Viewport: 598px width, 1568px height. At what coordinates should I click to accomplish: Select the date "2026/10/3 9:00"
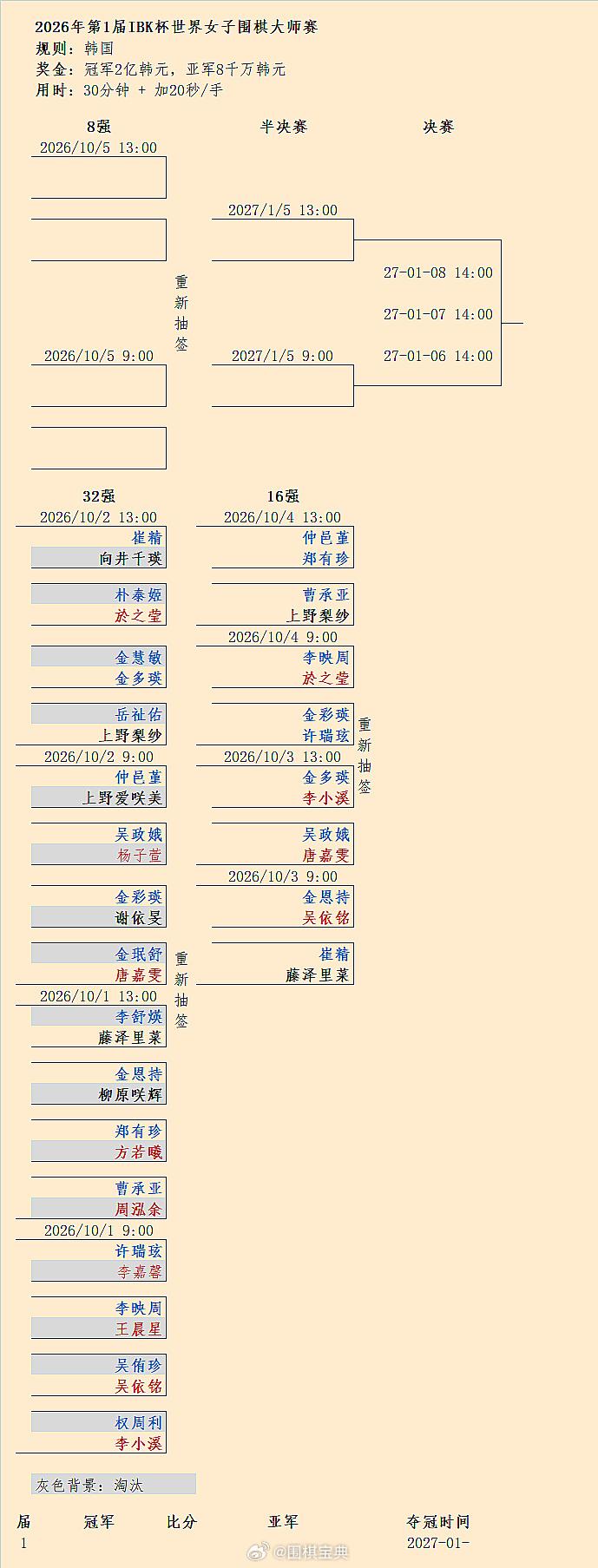point(283,876)
